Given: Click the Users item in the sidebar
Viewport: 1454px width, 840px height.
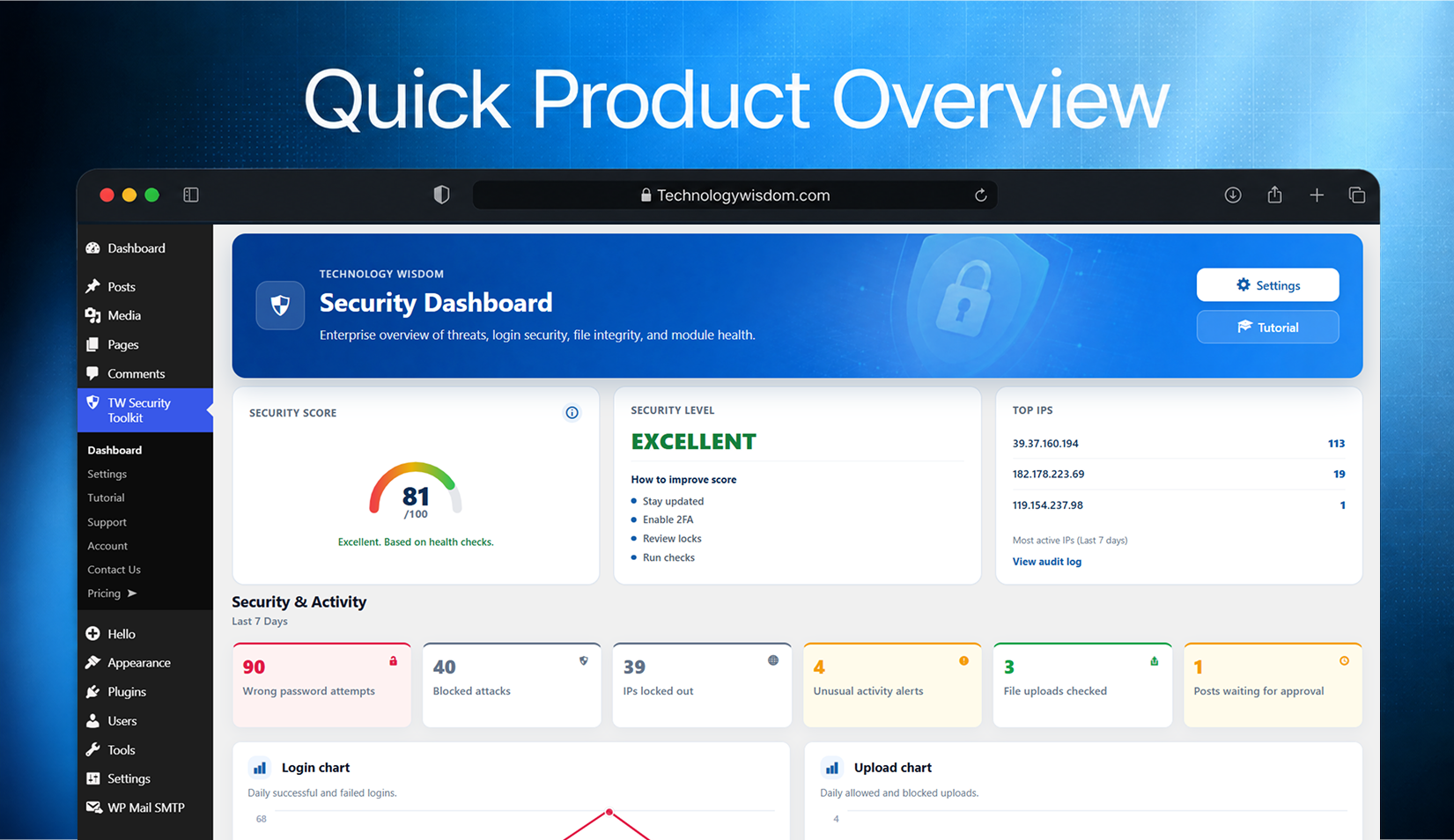Looking at the screenshot, I should click(145, 721).
